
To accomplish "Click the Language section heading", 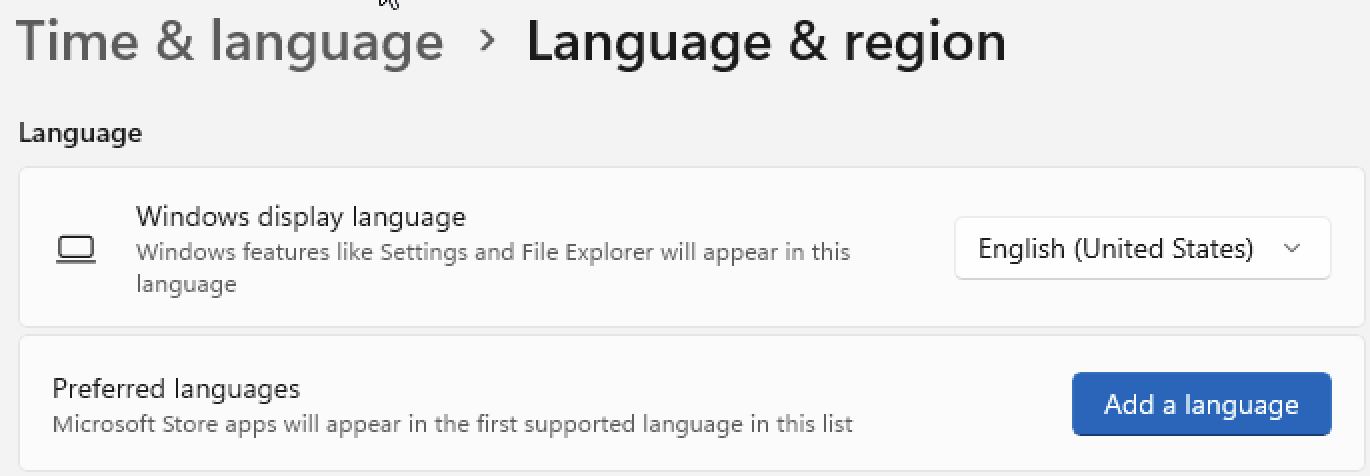I will pos(80,133).
